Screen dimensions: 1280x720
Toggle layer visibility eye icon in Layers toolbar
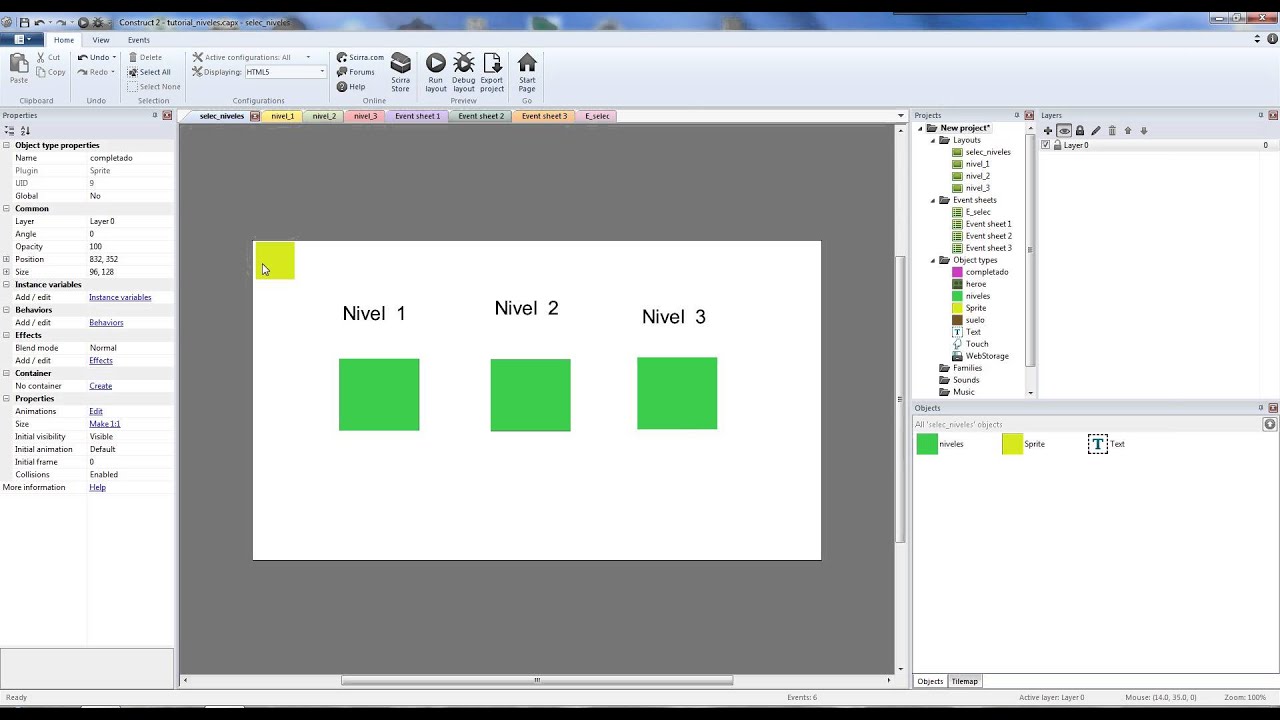1064,130
